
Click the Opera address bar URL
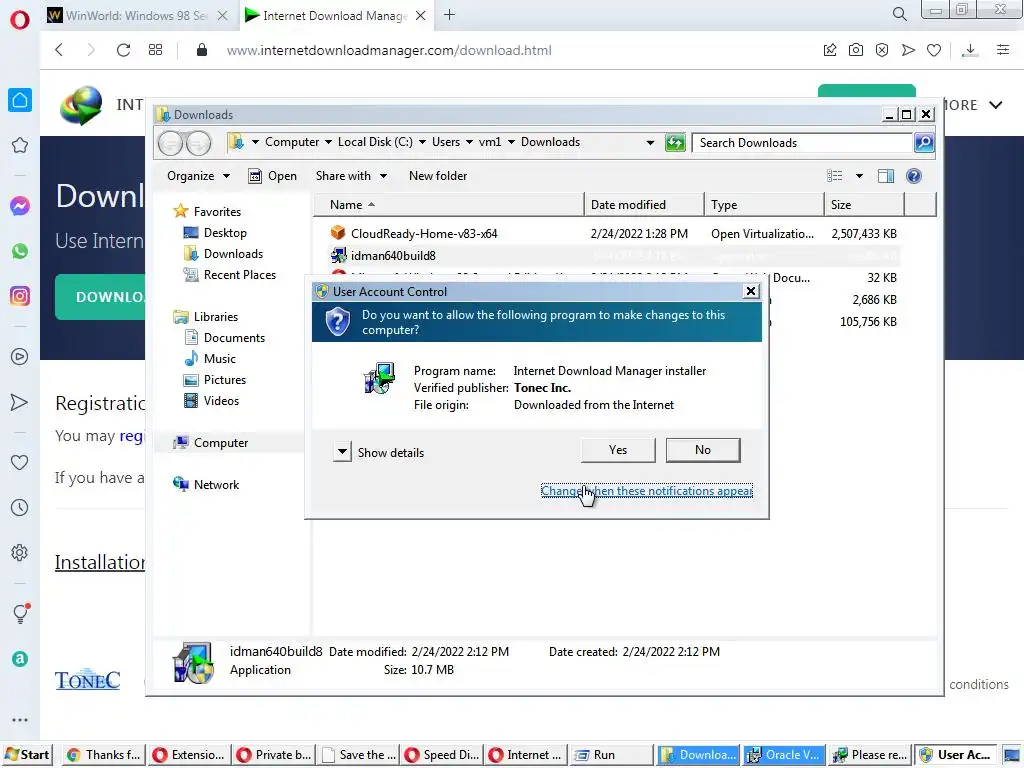point(389,50)
